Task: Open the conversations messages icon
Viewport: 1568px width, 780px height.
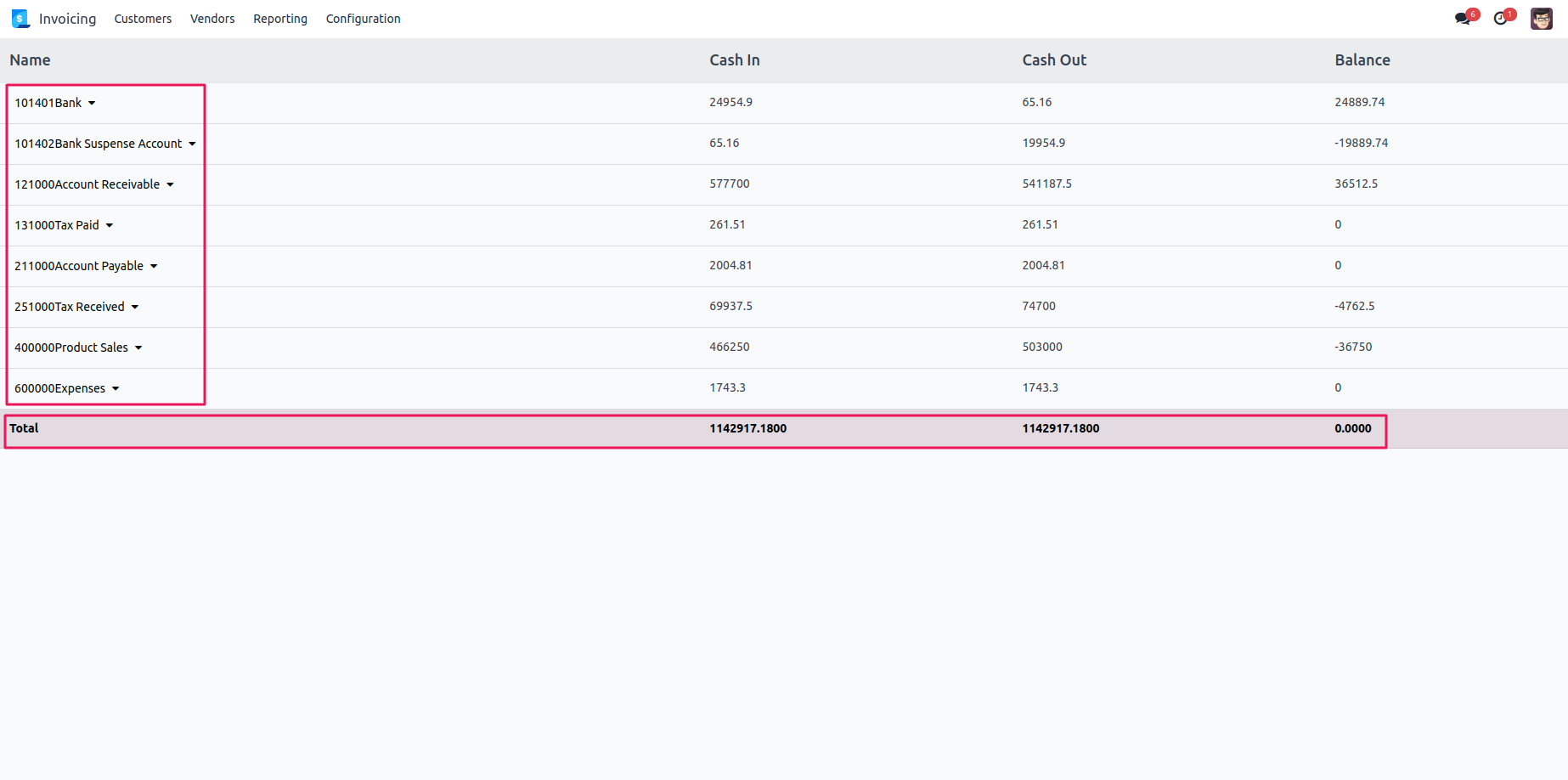Action: pyautogui.click(x=1463, y=19)
